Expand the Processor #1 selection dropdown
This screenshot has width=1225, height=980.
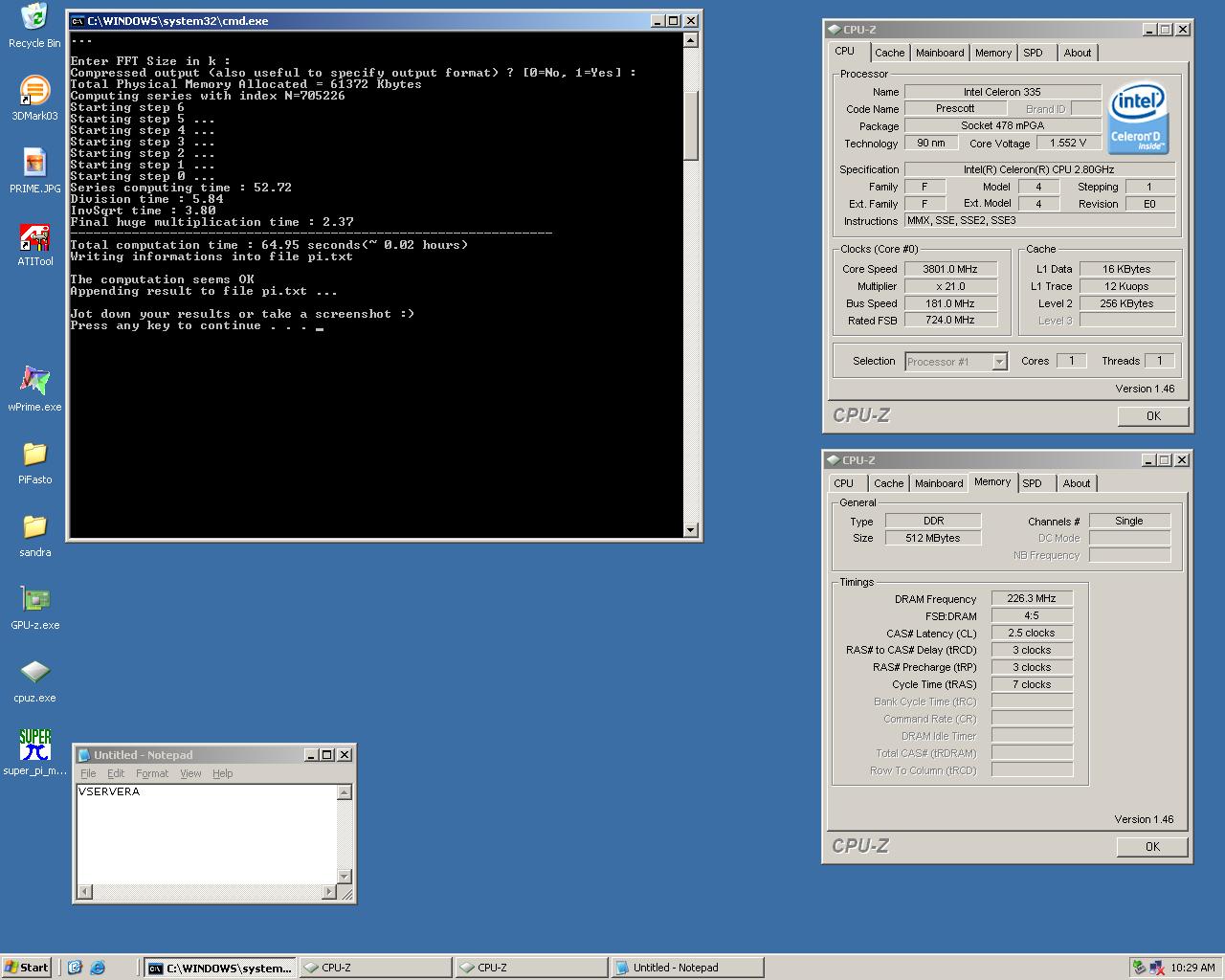point(999,362)
